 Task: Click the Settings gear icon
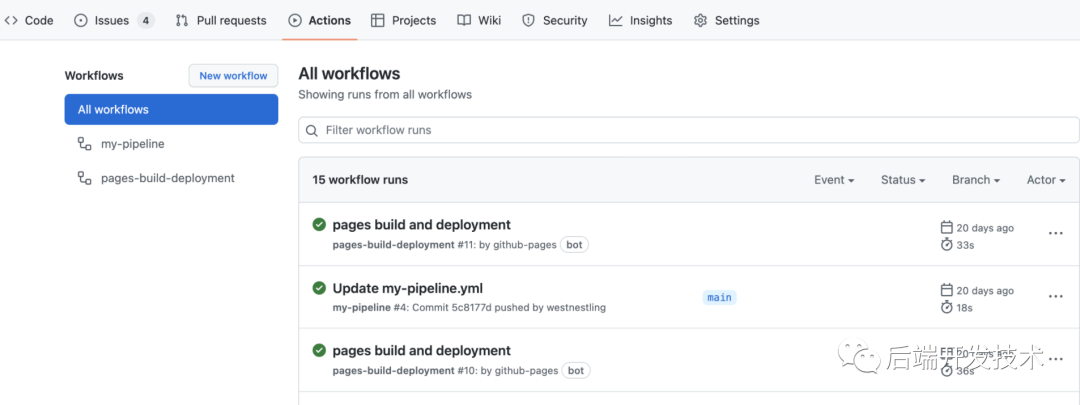tap(700, 21)
